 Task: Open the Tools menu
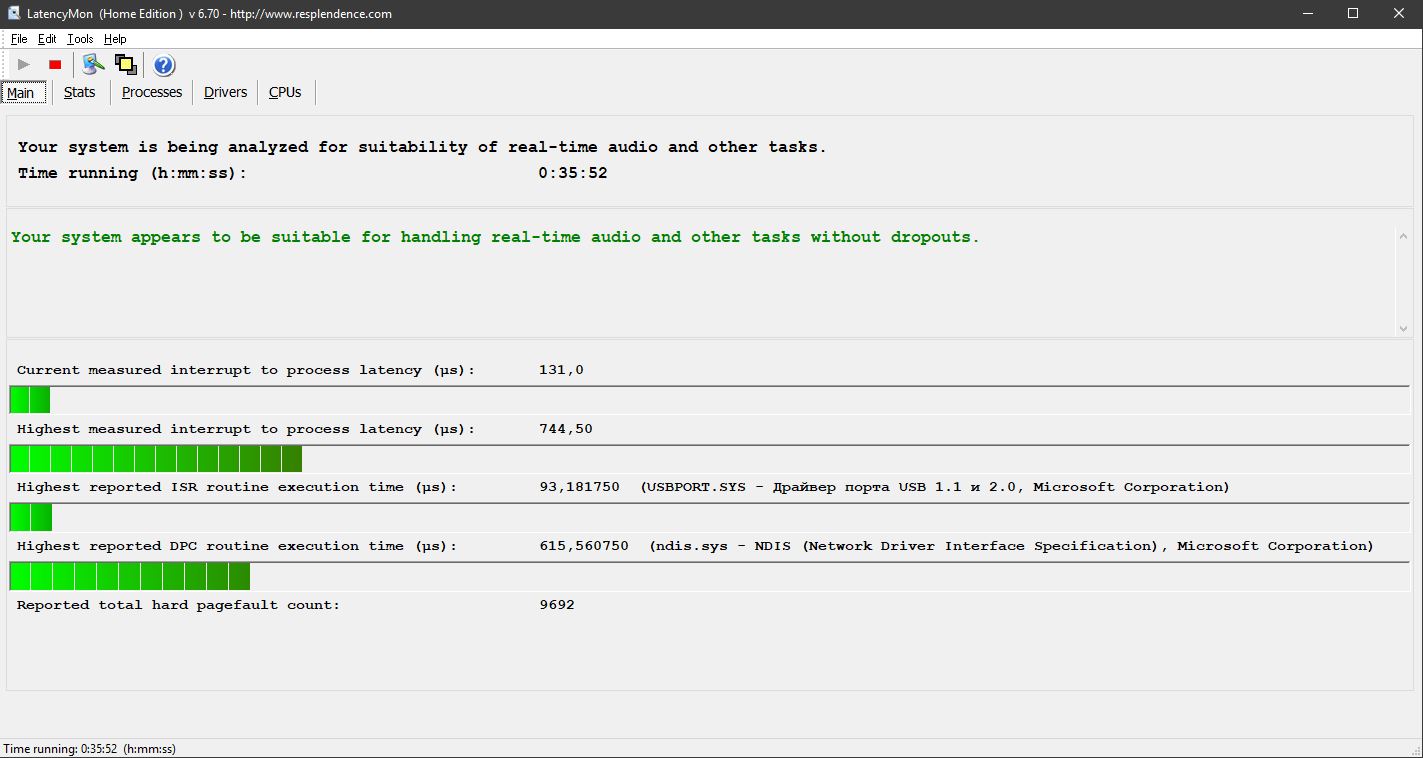pos(80,39)
